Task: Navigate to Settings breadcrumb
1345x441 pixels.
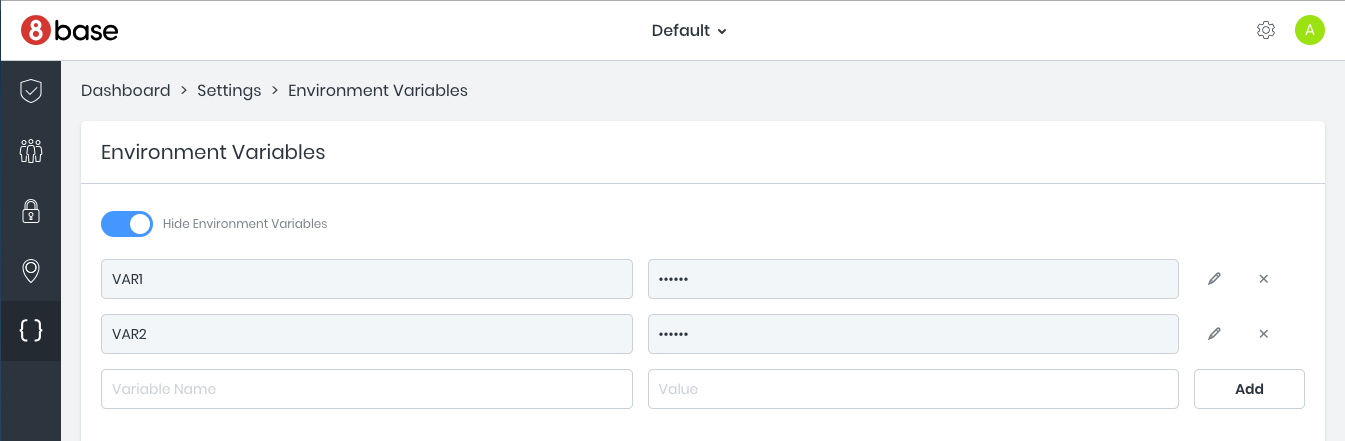Action: point(229,90)
